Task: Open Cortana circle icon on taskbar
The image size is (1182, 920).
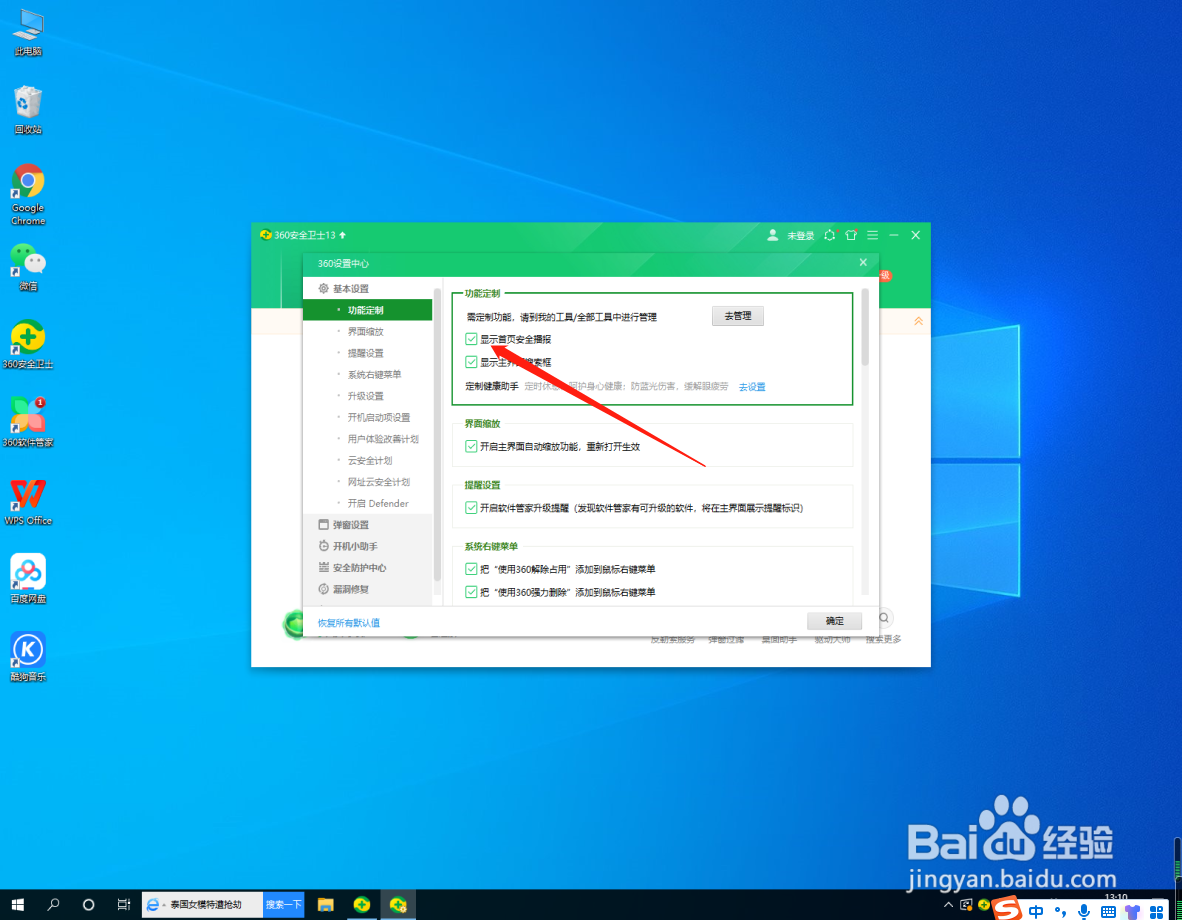Action: (88, 905)
